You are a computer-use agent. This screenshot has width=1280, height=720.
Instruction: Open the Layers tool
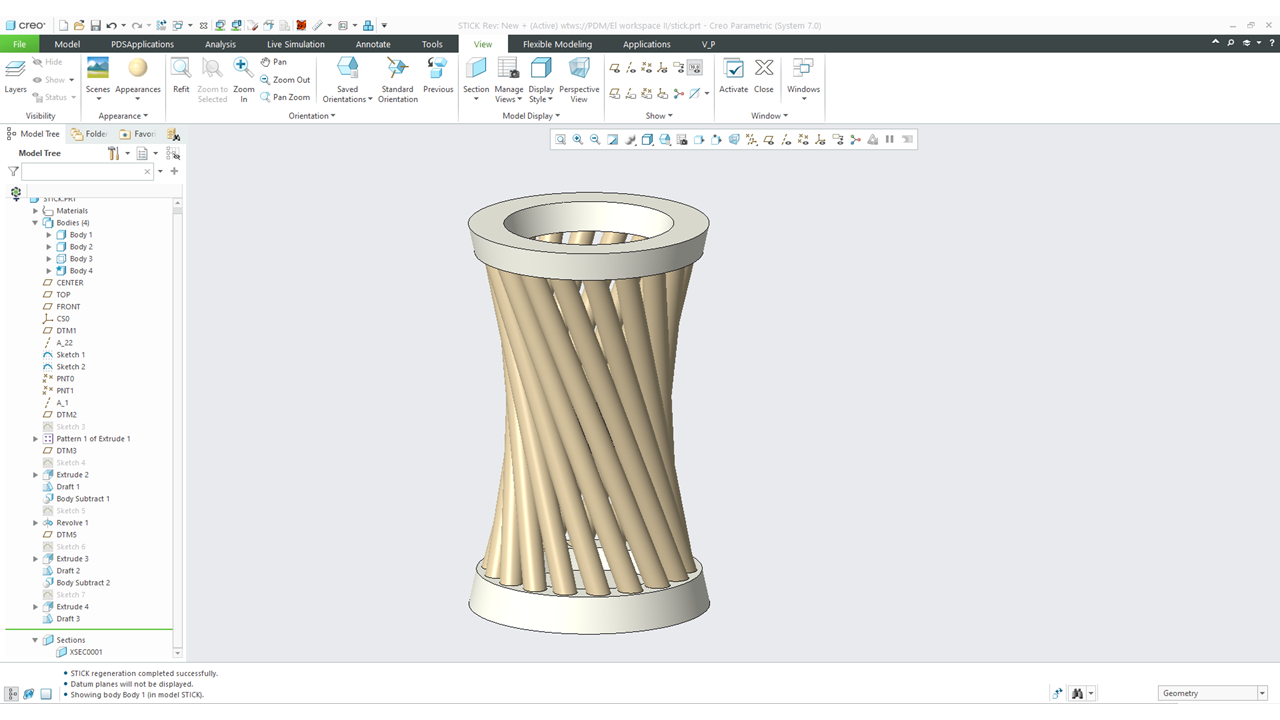(x=16, y=77)
